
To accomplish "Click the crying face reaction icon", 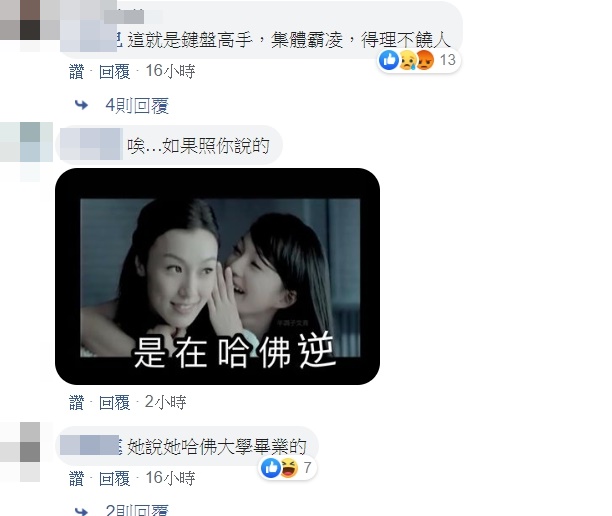I will tap(407, 60).
